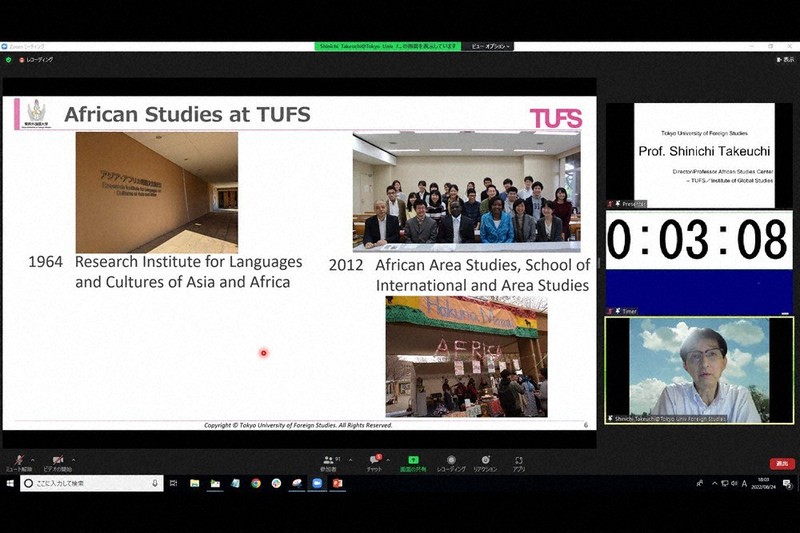This screenshot has height=533, width=800.
Task: Click the volume icon in system tray
Action: (734, 483)
